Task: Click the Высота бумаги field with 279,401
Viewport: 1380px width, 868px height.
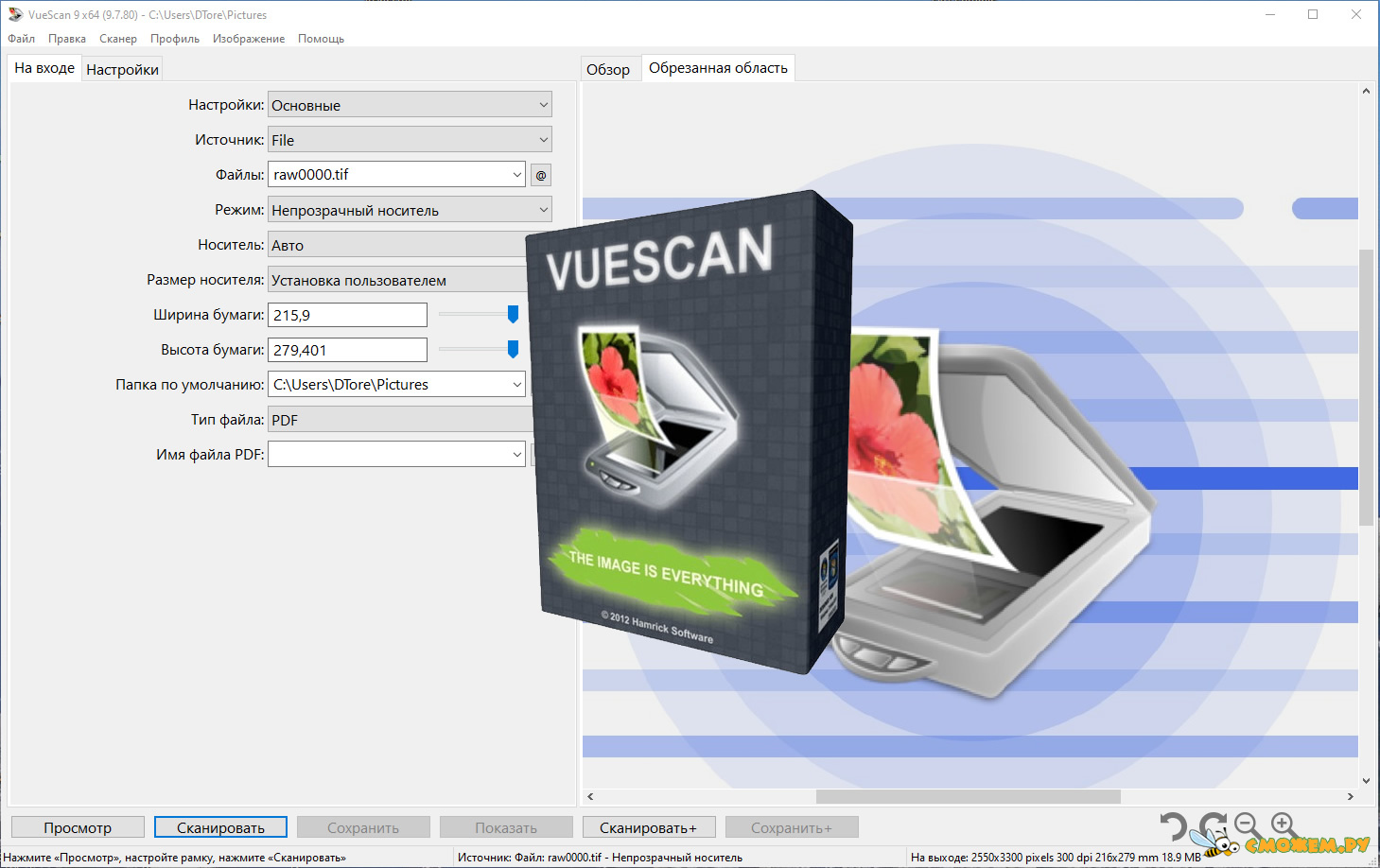Action: pyautogui.click(x=347, y=350)
